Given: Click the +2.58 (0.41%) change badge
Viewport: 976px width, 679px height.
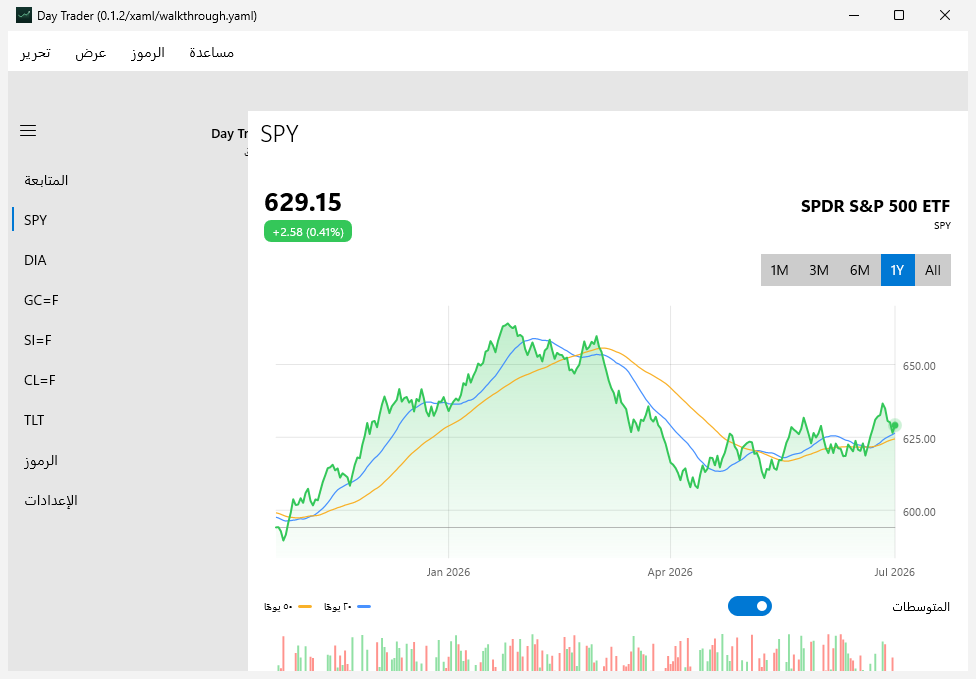Looking at the screenshot, I should click(x=308, y=232).
